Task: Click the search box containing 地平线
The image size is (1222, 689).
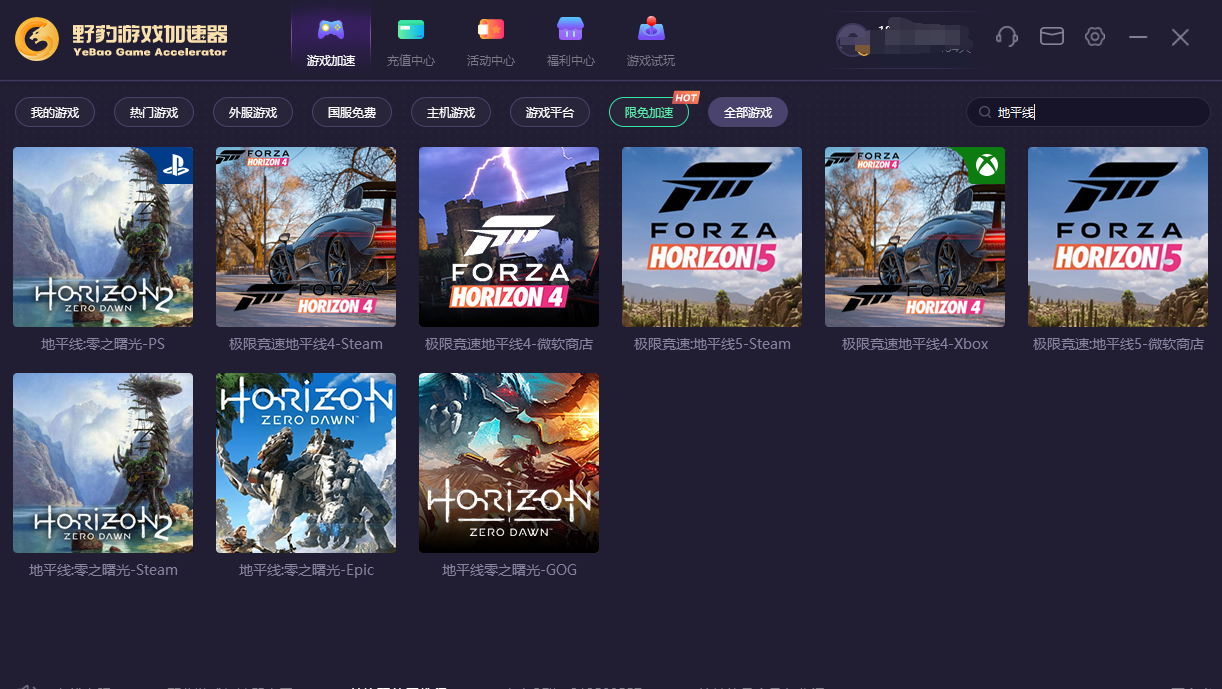Action: point(1088,112)
